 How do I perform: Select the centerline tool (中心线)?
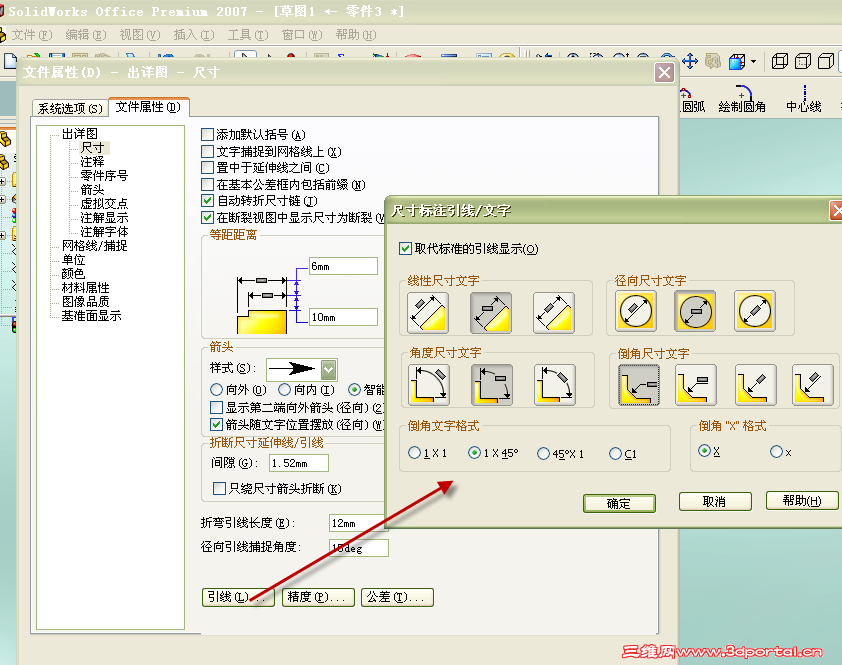[804, 99]
